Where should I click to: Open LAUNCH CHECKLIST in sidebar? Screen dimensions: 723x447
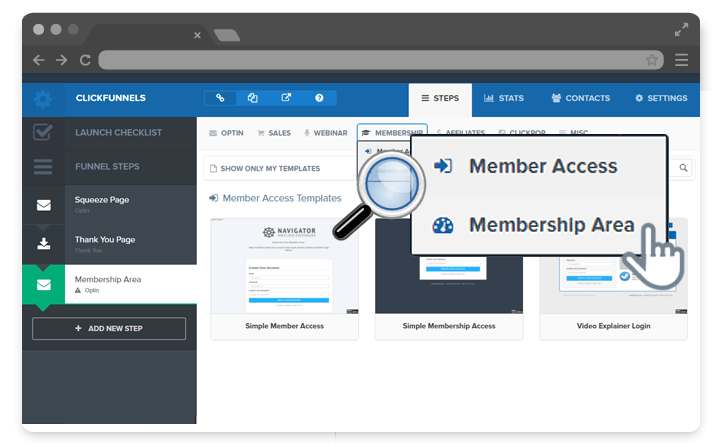coord(119,132)
